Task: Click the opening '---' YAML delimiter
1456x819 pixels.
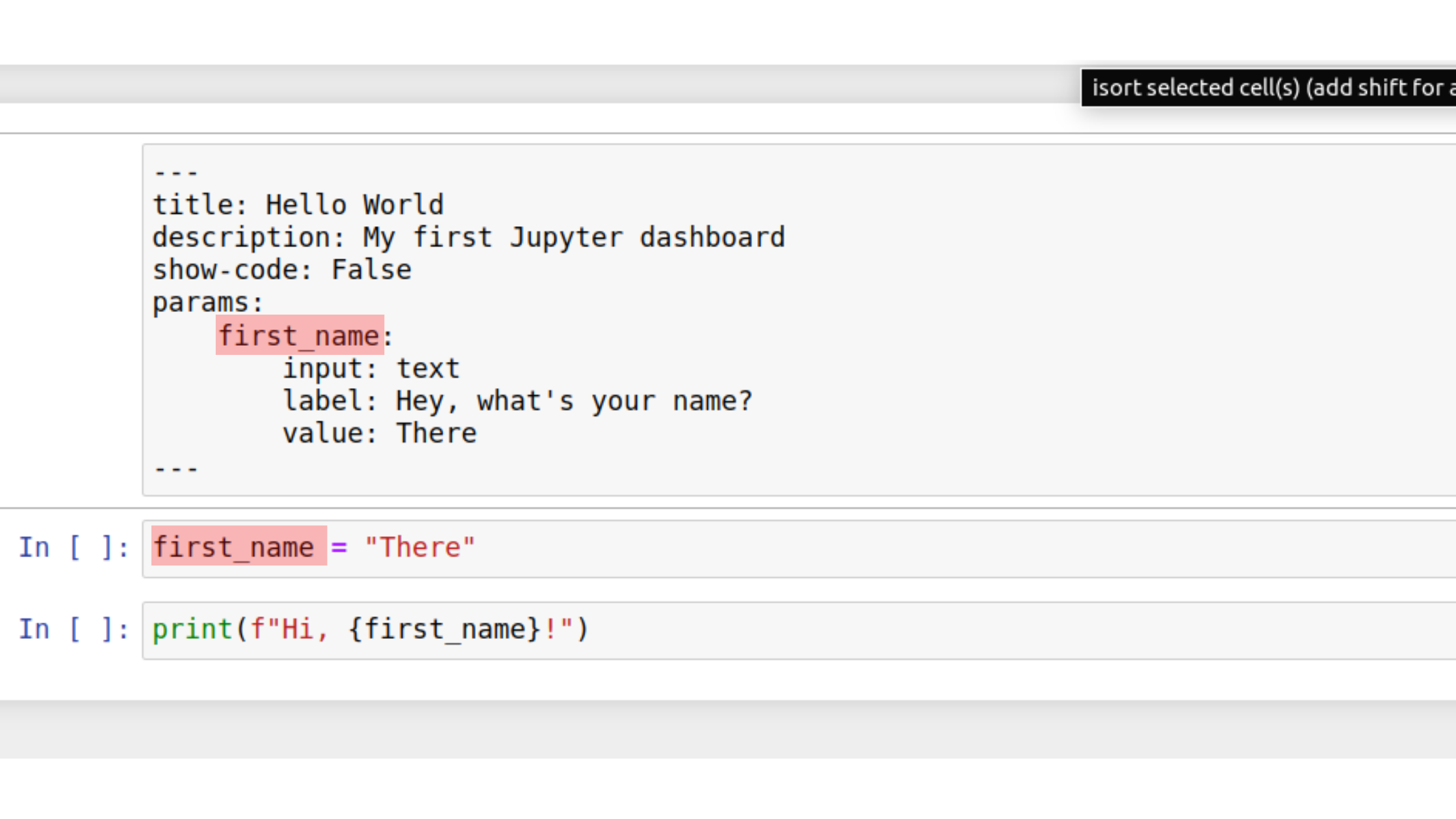Action: pos(175,173)
